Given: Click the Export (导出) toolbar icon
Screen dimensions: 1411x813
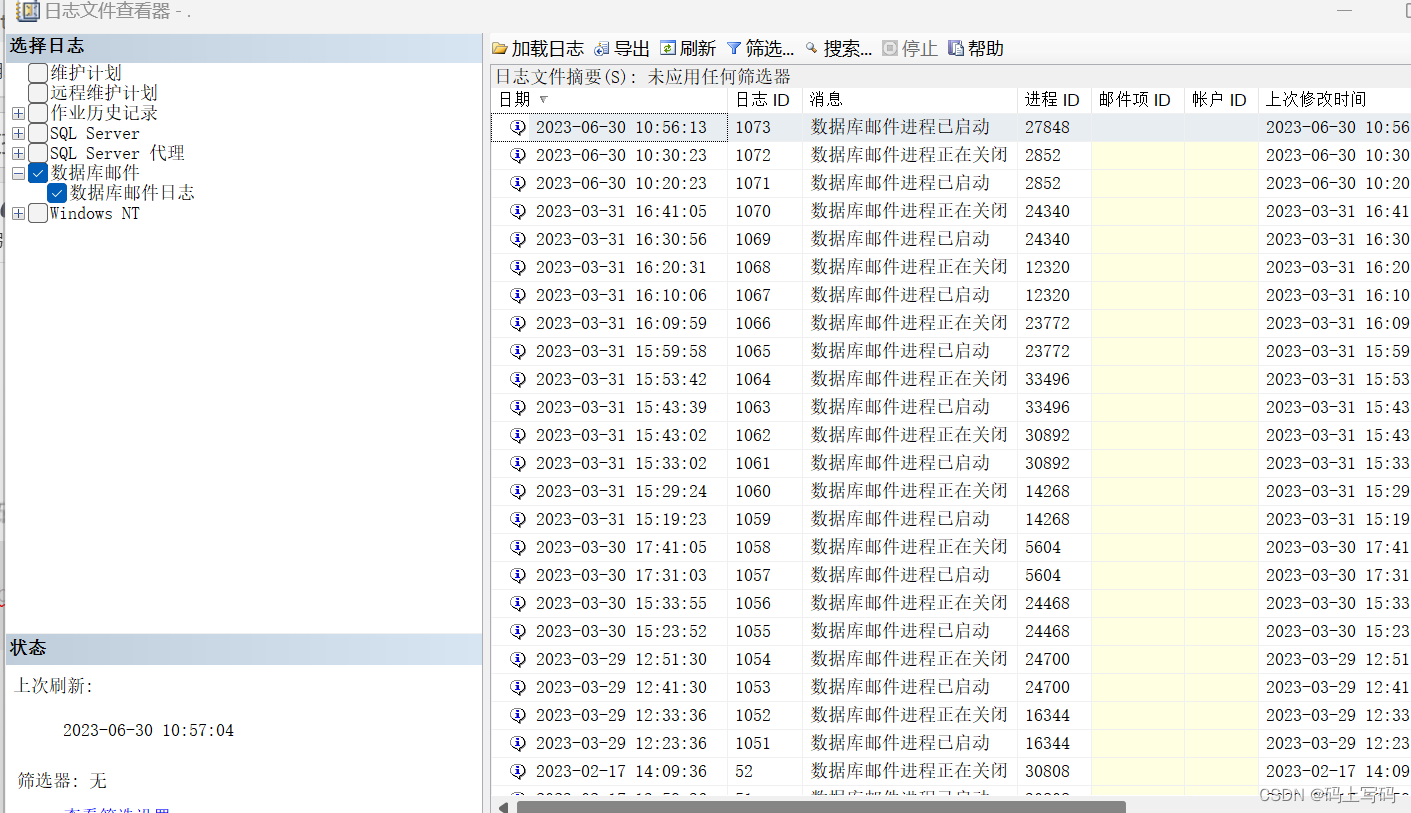Looking at the screenshot, I should coord(601,49).
